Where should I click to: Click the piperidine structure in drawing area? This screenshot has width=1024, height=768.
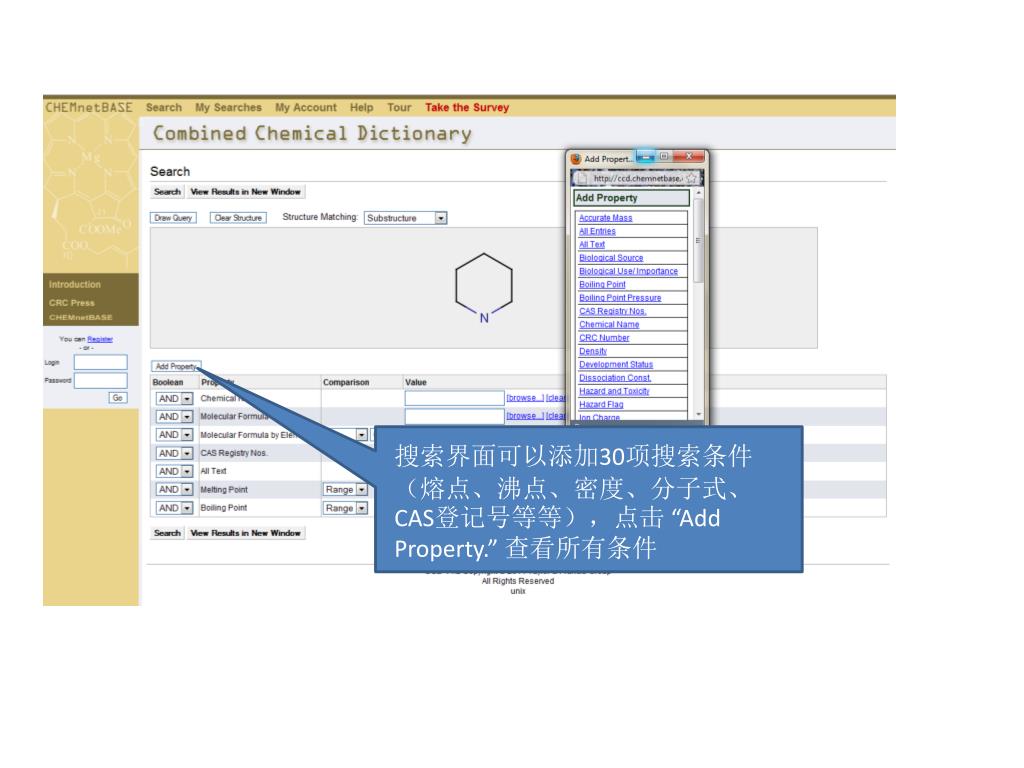pyautogui.click(x=484, y=288)
